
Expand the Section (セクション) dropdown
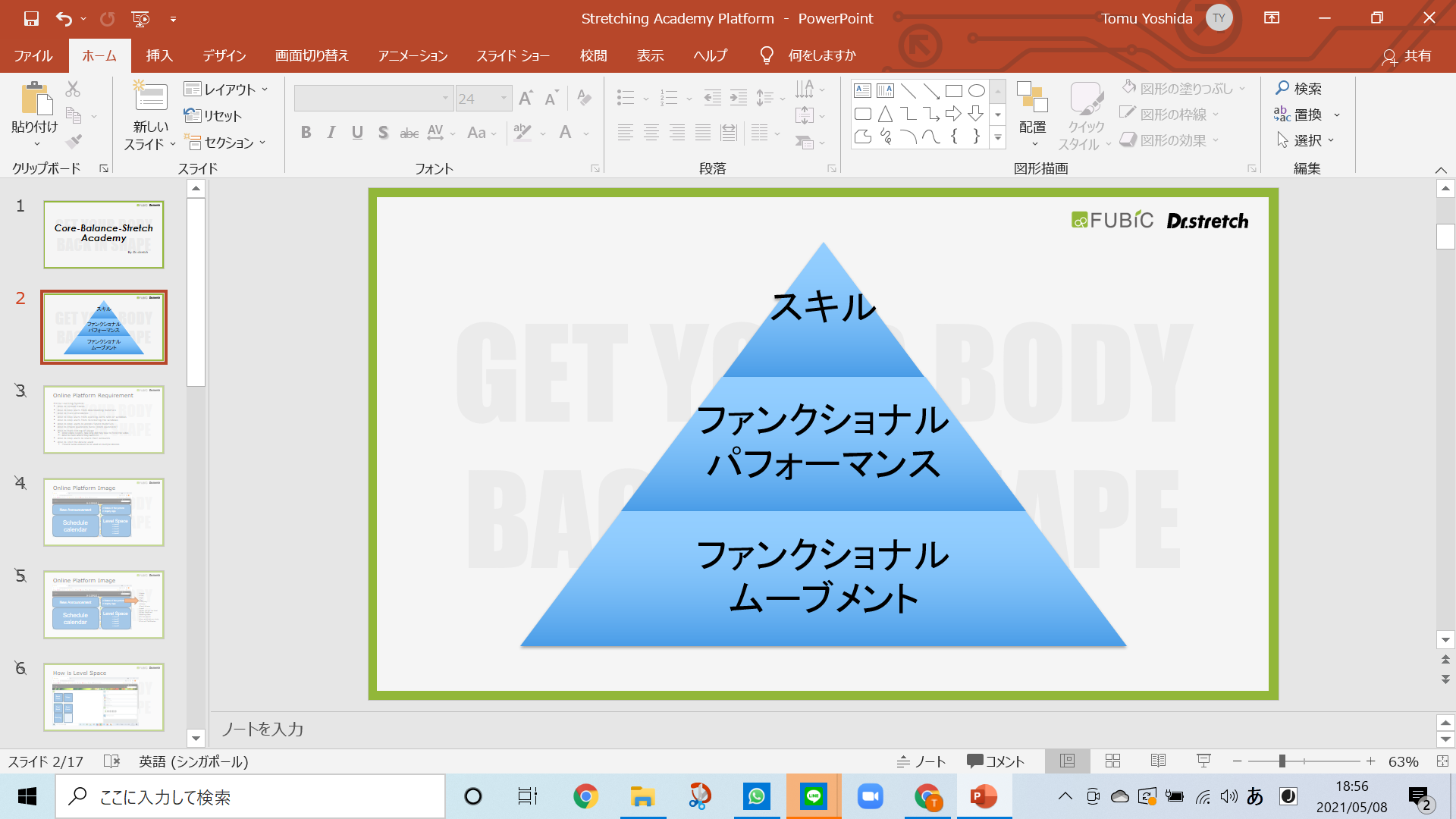pos(227,143)
